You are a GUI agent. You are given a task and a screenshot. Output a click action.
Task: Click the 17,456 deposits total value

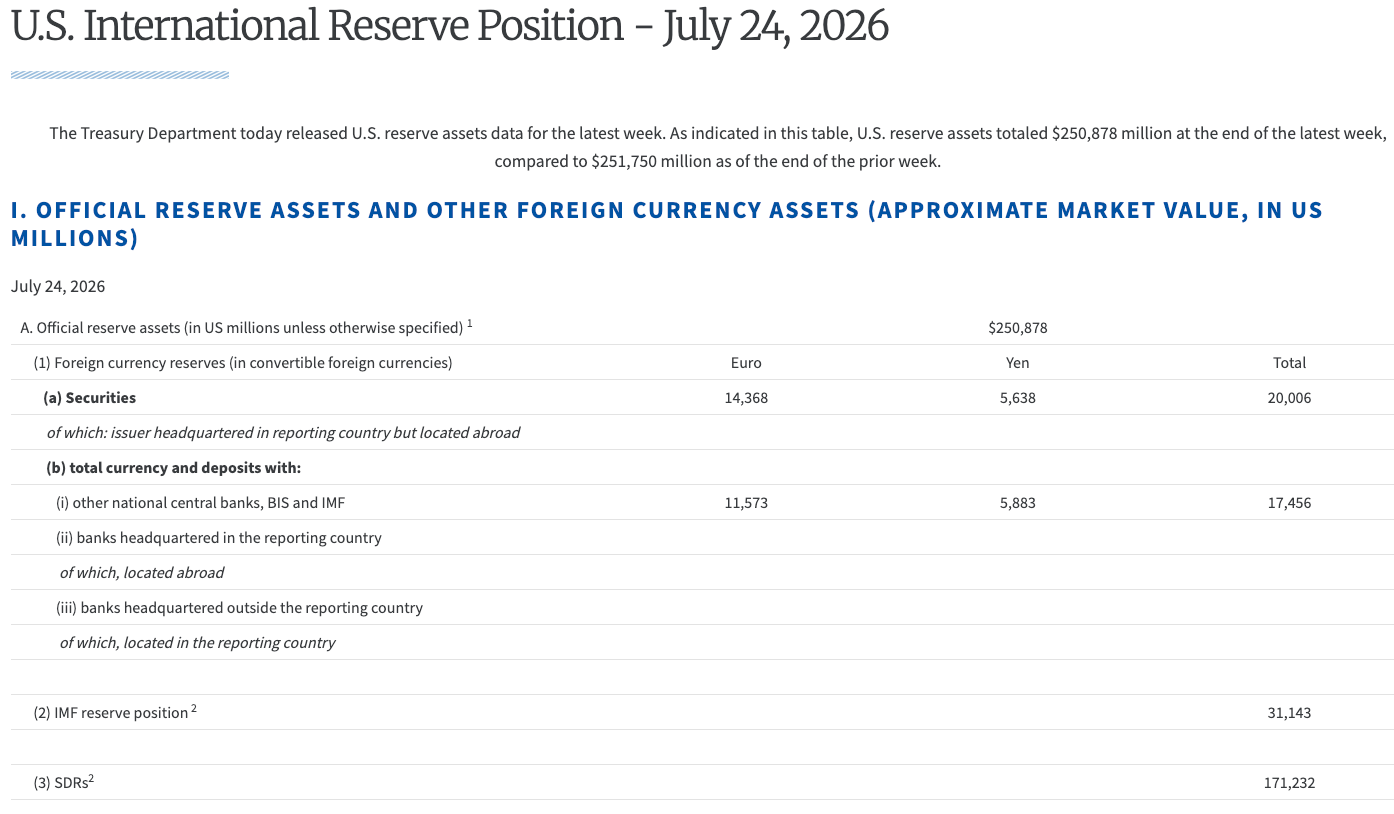pos(1289,503)
